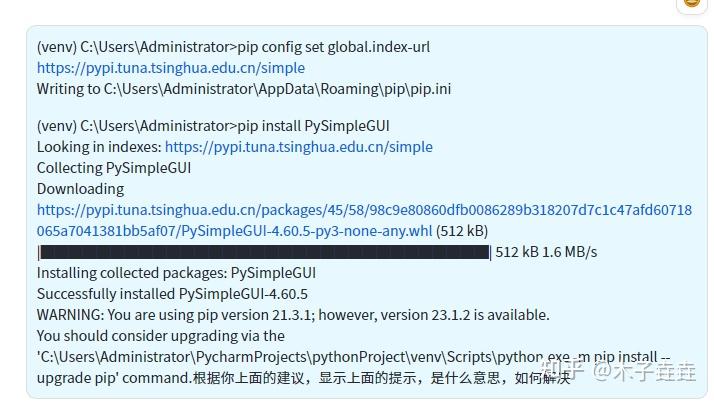
Task: Click the "pip config set global.index-url" command line
Action: point(233,47)
